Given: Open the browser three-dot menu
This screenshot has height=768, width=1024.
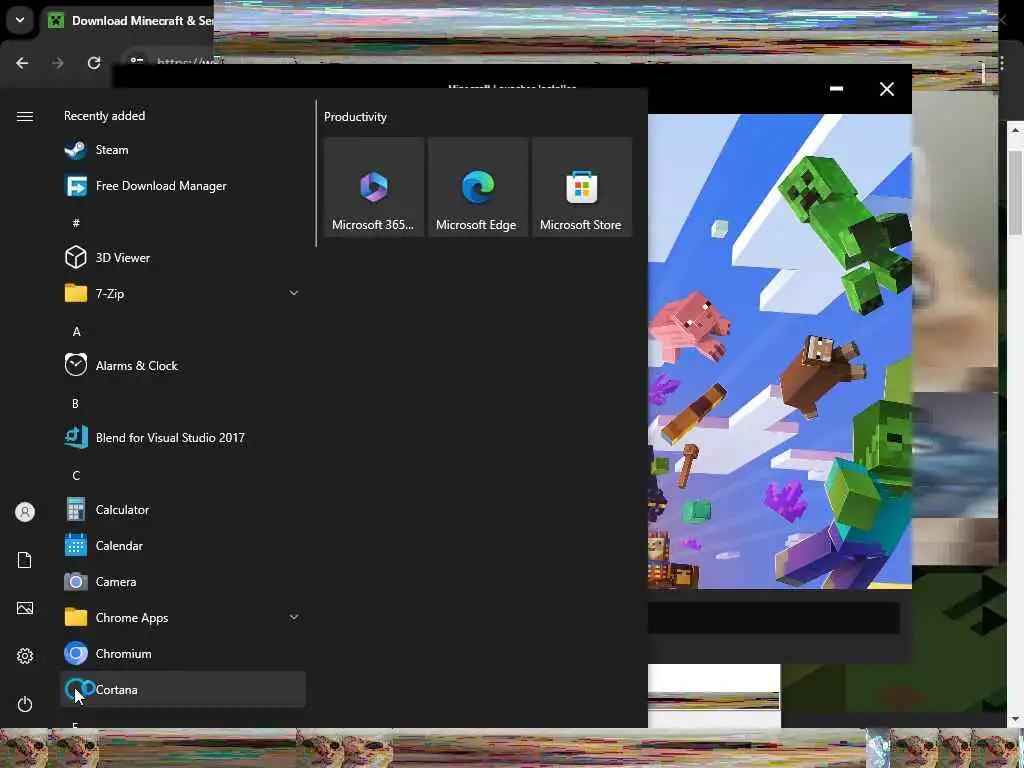Looking at the screenshot, I should click(x=1002, y=63).
